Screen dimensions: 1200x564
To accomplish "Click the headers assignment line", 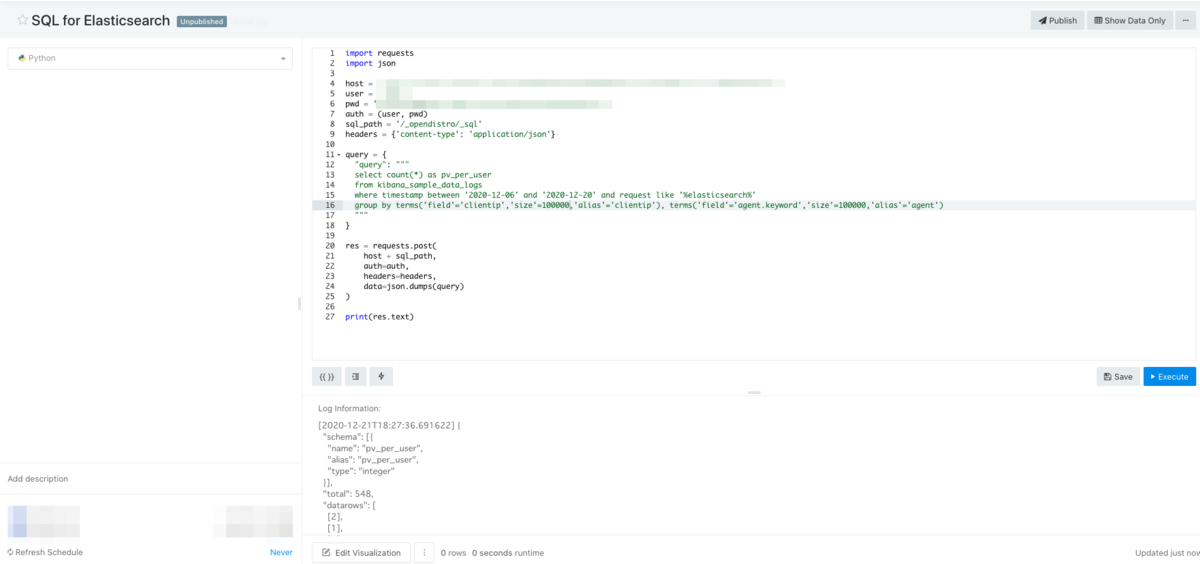I will click(x=450, y=134).
